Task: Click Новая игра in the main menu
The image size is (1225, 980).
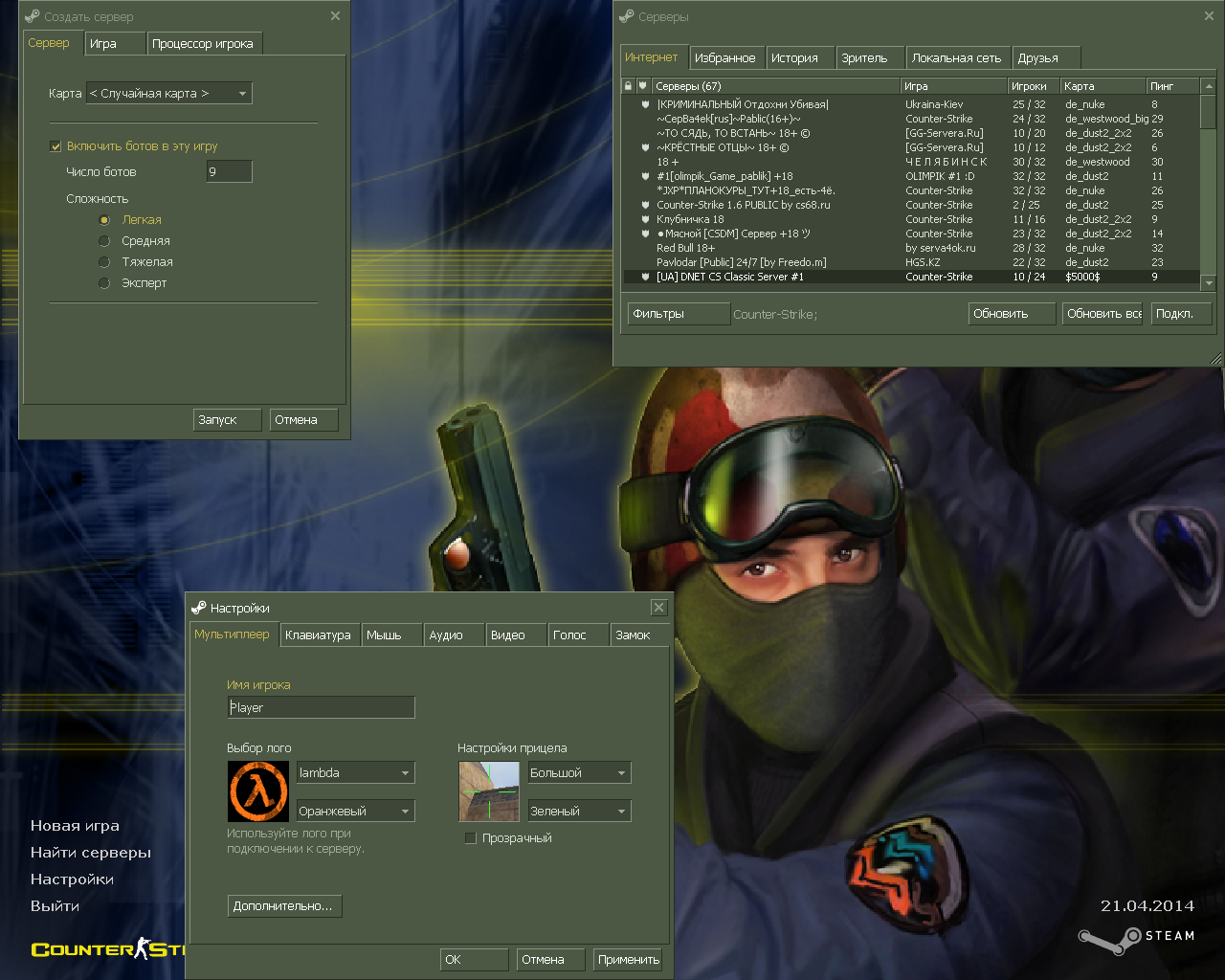Action: tap(75, 826)
